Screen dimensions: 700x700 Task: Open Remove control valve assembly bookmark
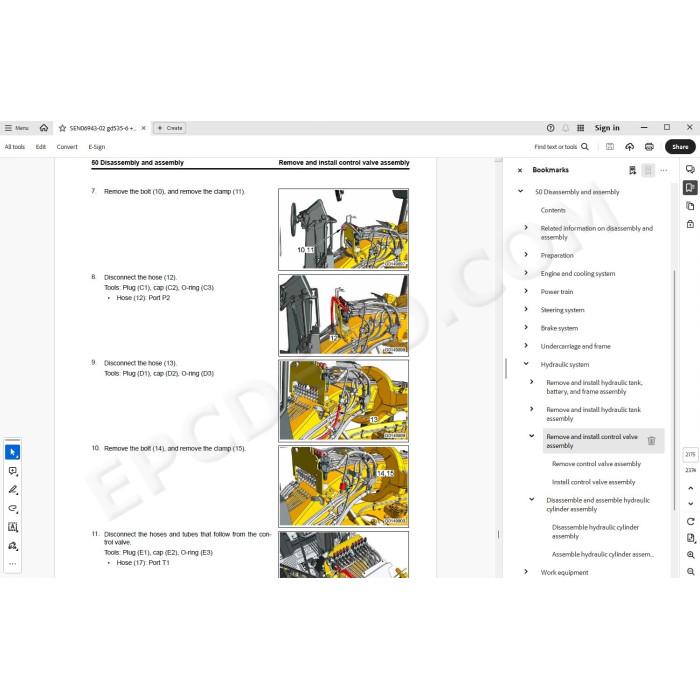pos(596,464)
